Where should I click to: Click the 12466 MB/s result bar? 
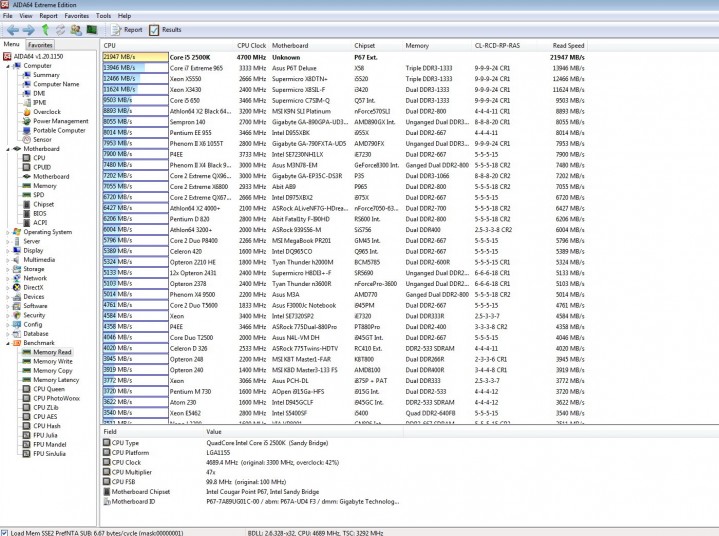[135, 78]
